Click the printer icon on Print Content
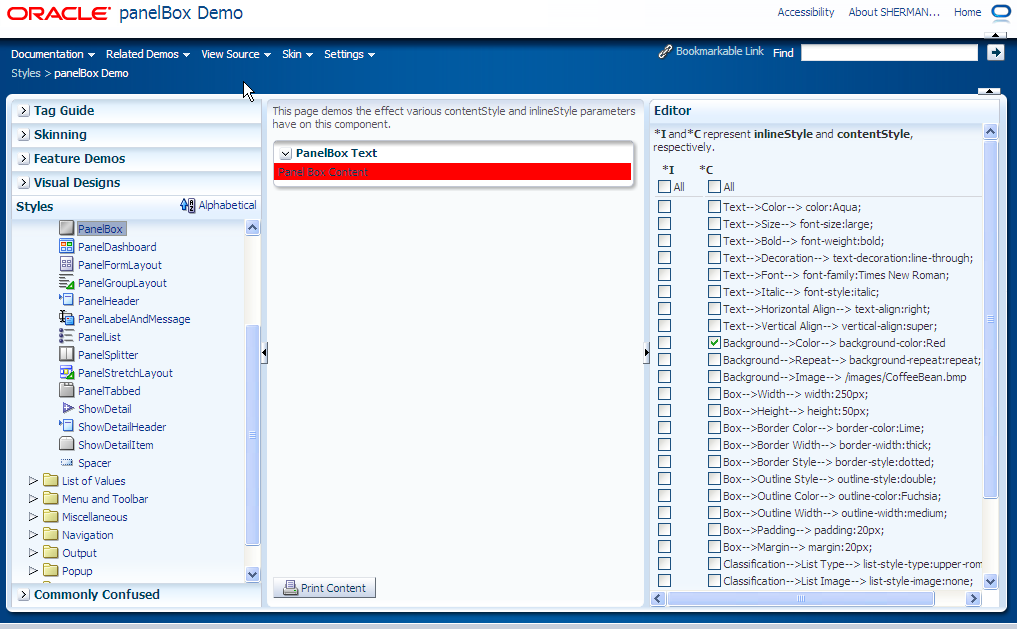 click(291, 587)
